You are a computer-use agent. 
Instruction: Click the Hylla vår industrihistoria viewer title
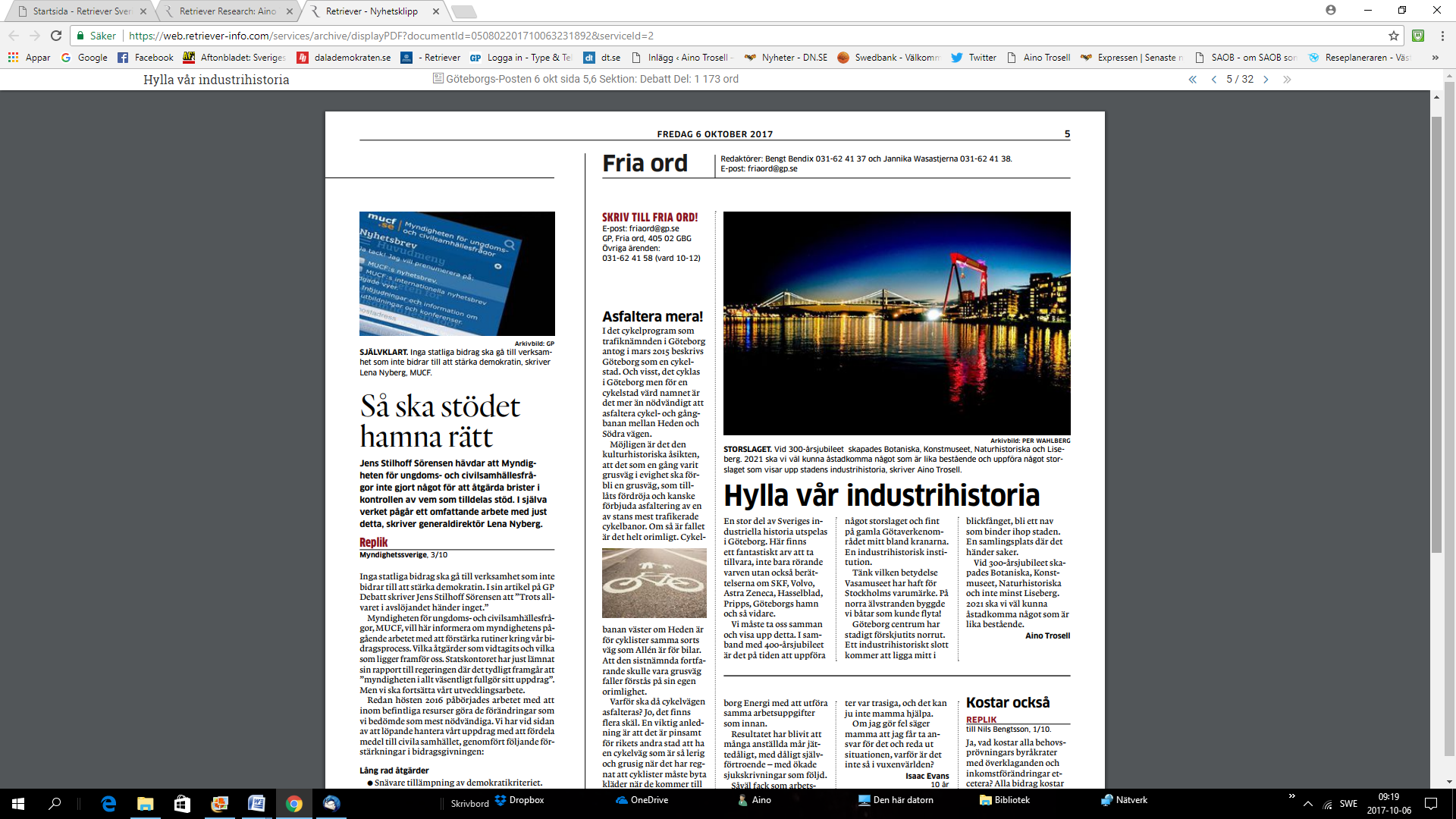[x=216, y=80]
